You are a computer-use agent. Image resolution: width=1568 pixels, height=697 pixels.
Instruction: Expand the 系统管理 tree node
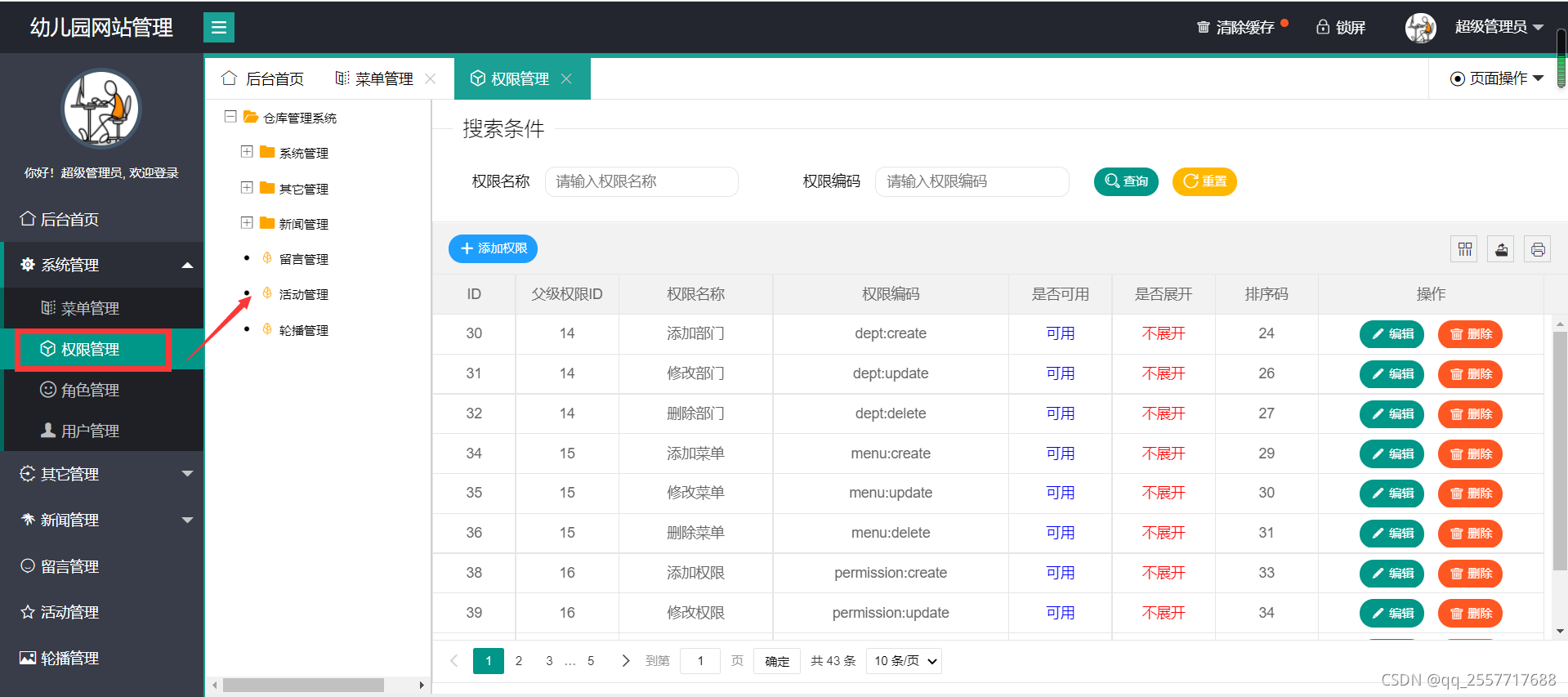247,152
